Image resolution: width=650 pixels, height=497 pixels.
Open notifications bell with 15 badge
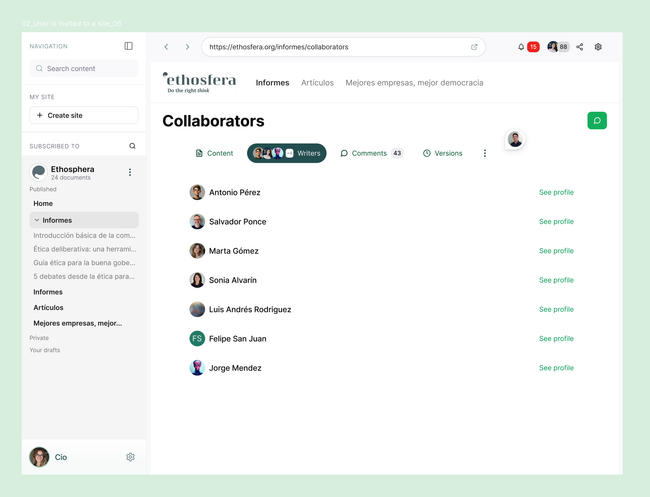521,47
